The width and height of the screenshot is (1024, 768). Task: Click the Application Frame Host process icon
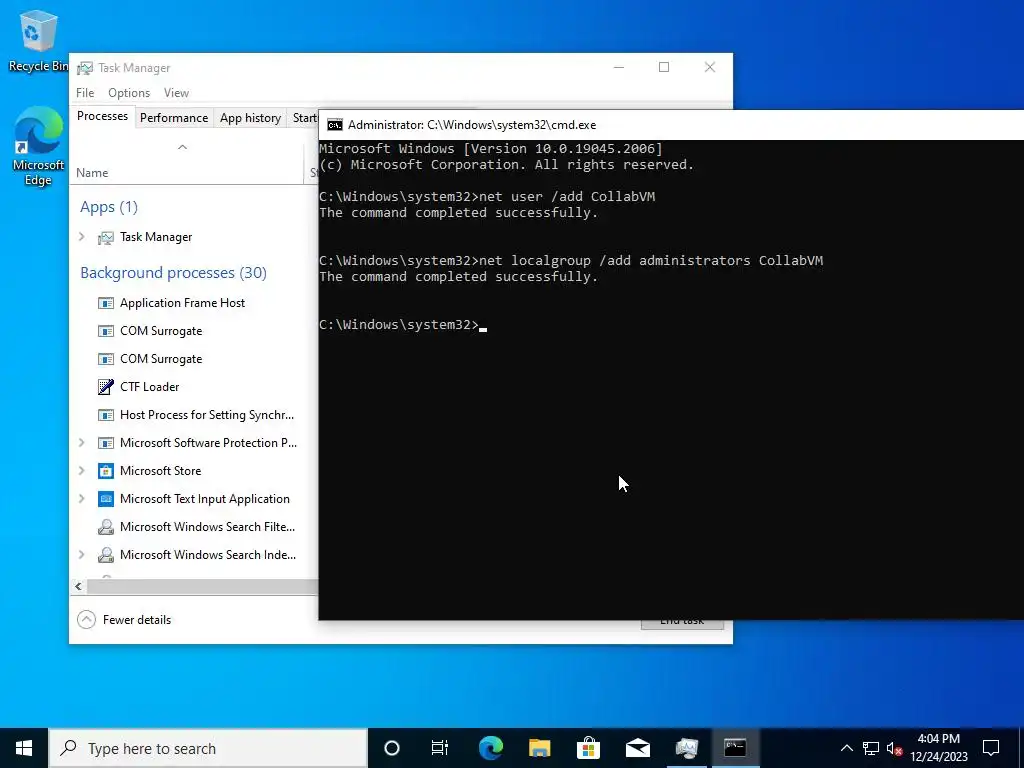click(106, 303)
